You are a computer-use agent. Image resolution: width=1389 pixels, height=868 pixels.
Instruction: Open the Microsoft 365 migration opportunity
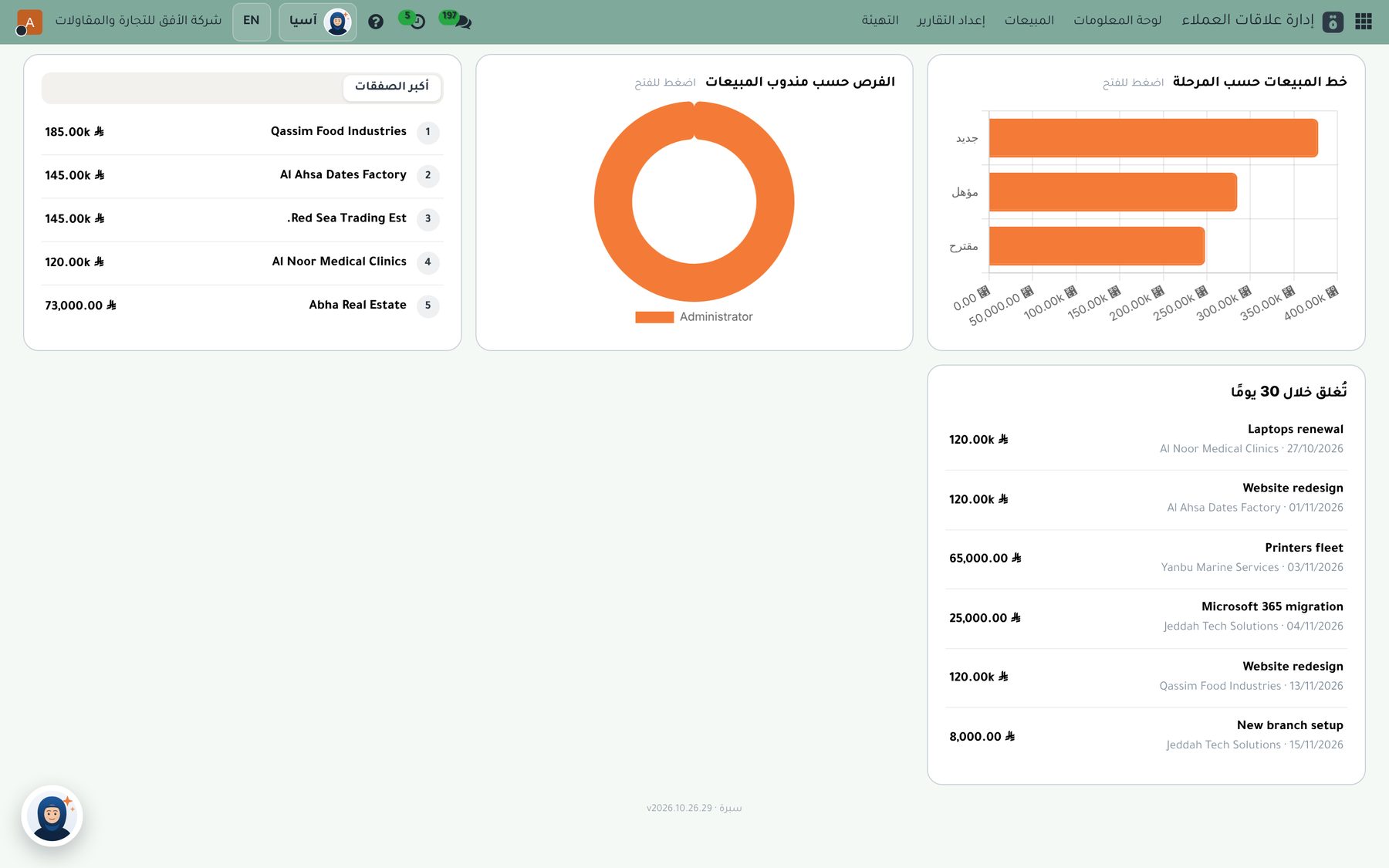(1146, 616)
